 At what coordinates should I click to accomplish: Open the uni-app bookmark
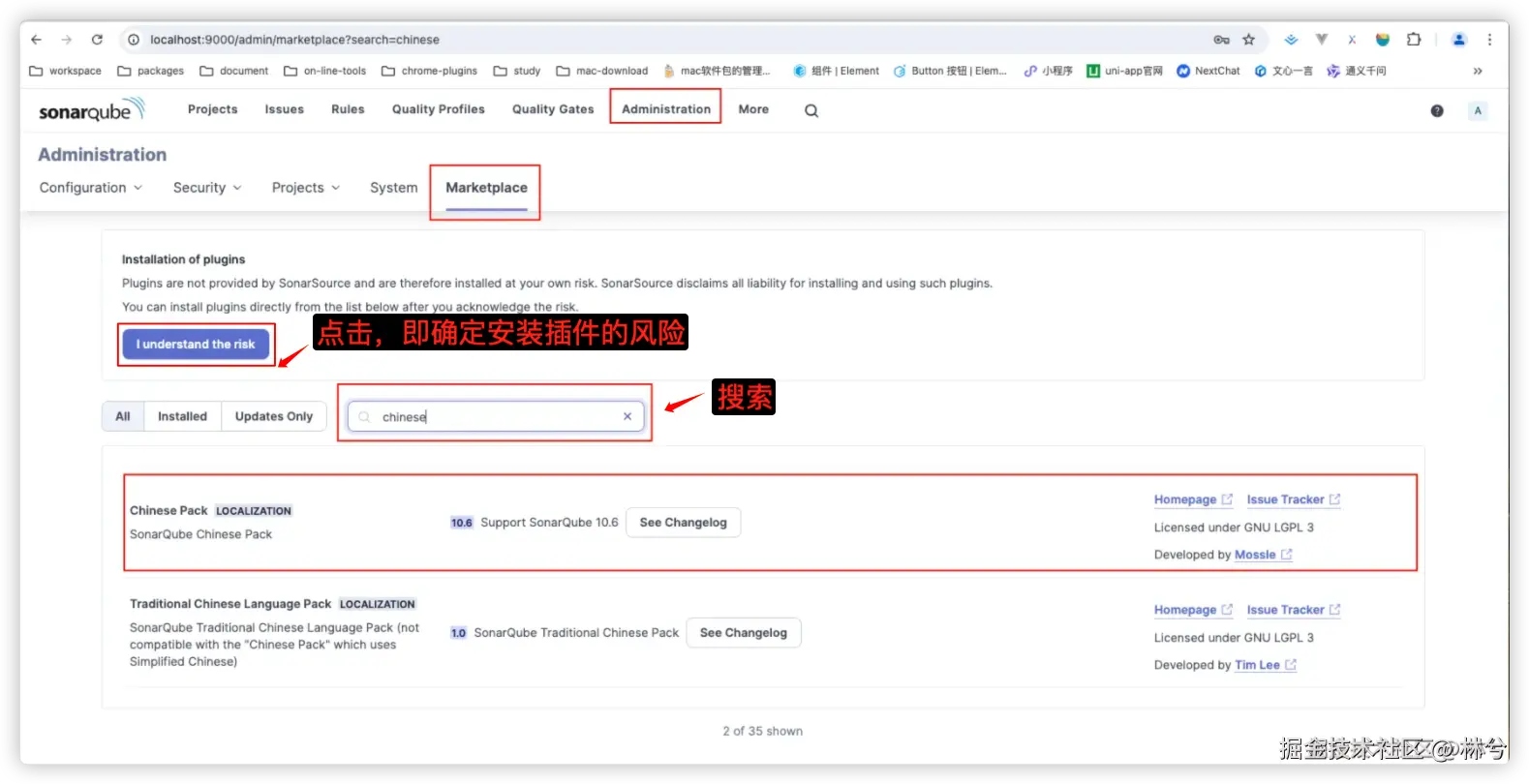pyautogui.click(x=1125, y=71)
